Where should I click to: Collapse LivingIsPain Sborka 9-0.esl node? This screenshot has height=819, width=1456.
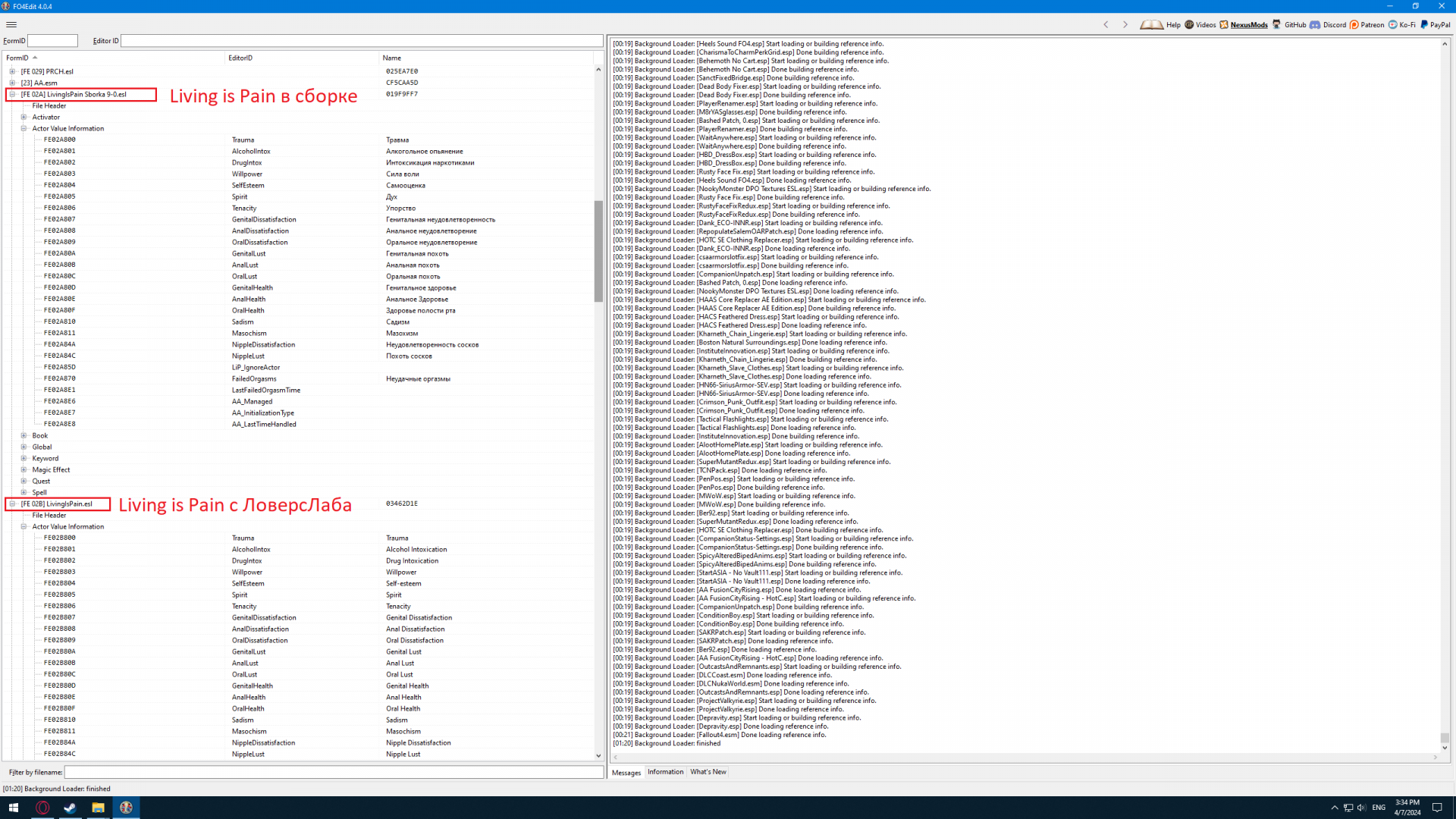12,94
